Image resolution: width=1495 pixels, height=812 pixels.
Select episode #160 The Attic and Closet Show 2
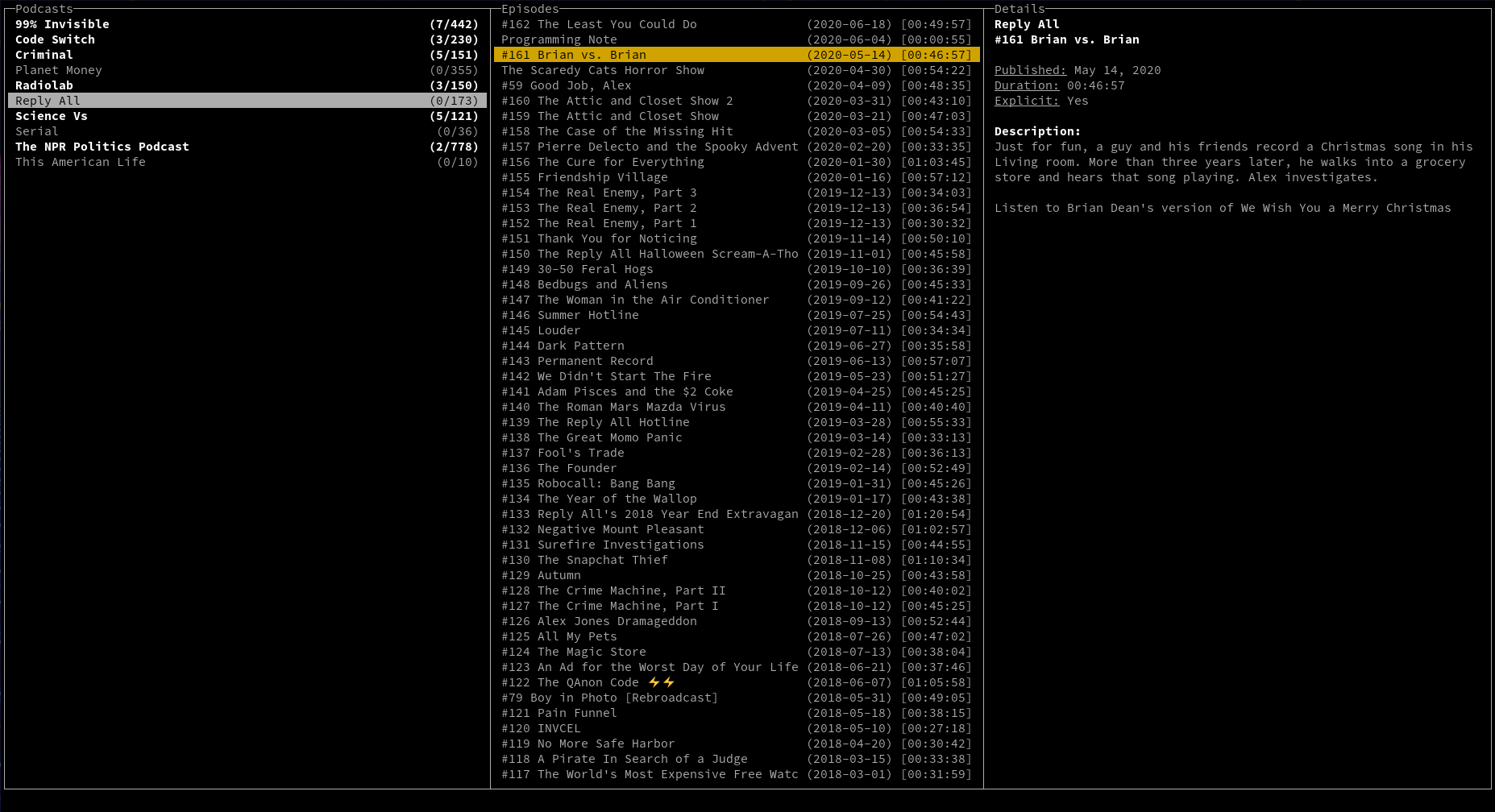pyautogui.click(x=737, y=101)
